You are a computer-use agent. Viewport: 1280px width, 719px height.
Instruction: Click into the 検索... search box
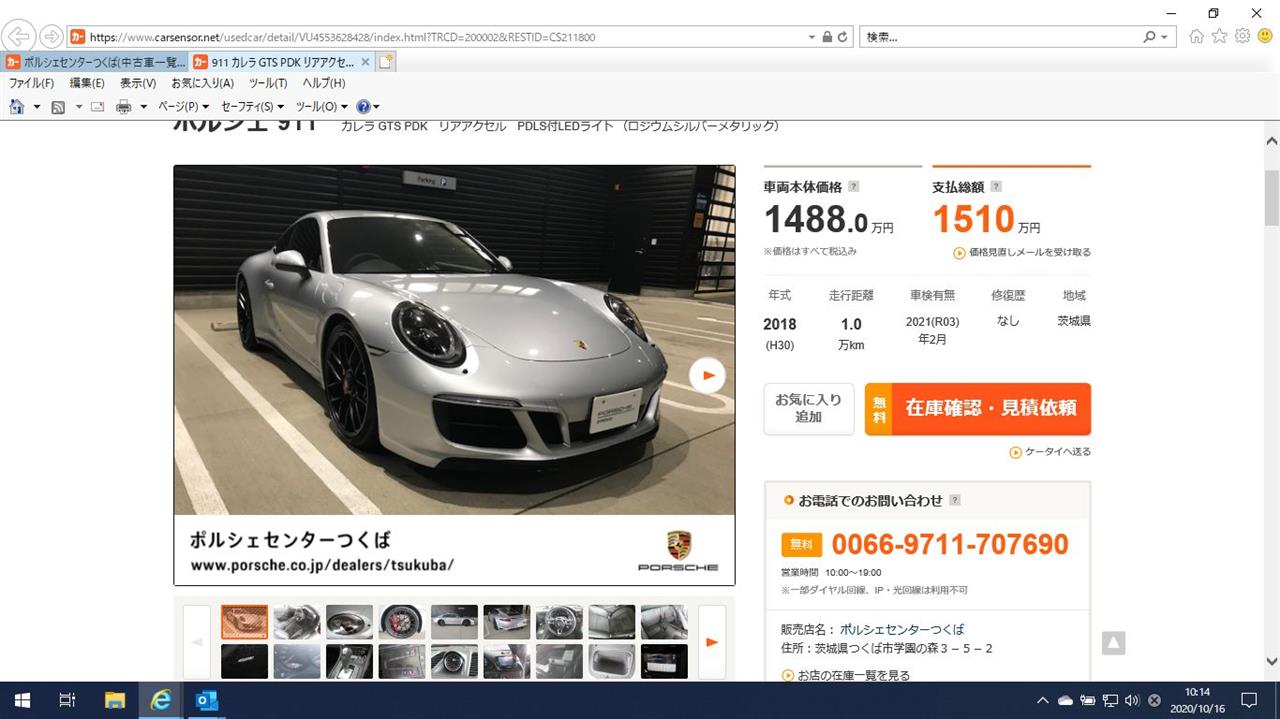pos(1000,37)
